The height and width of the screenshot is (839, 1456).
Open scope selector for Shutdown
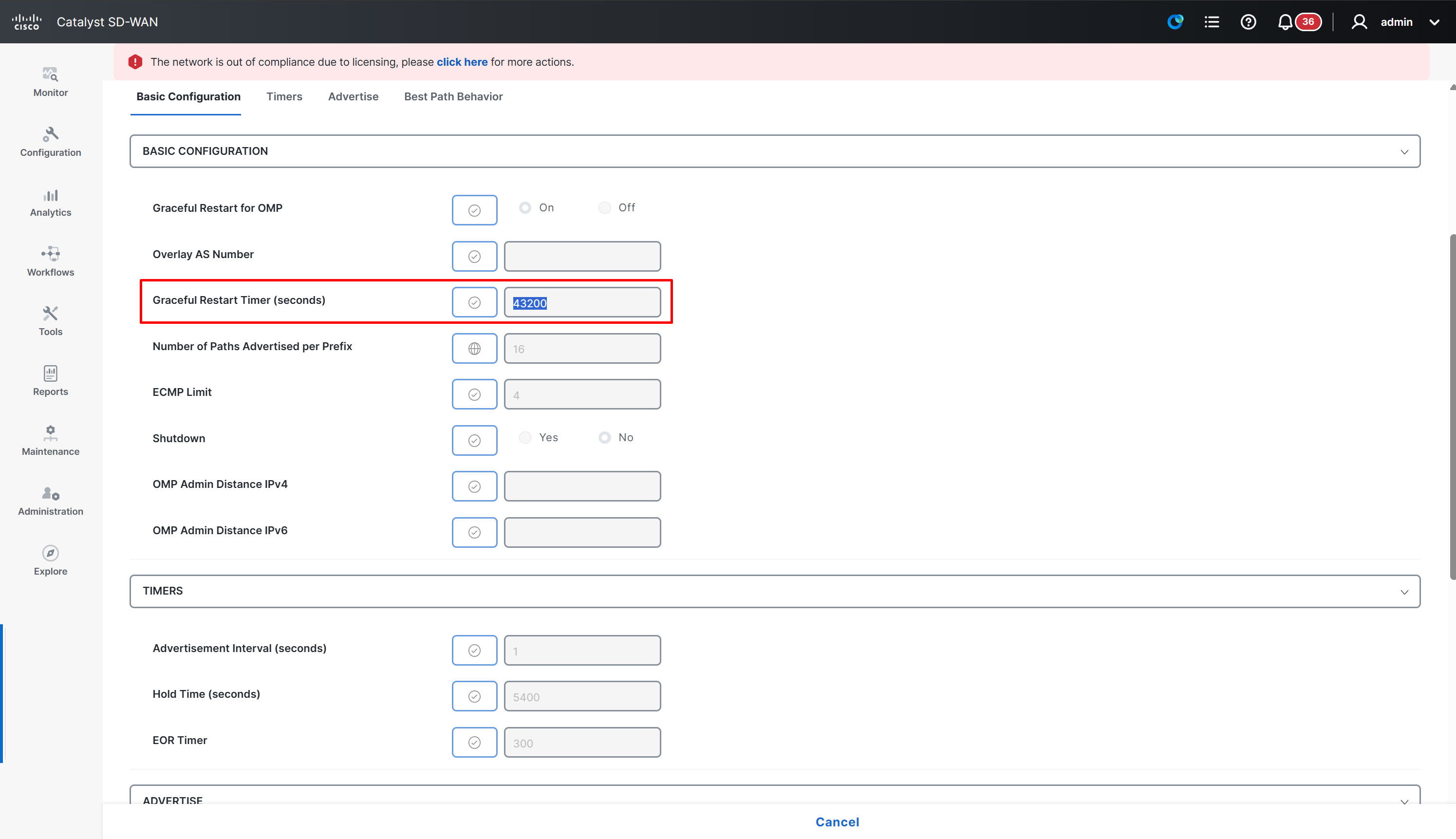474,440
